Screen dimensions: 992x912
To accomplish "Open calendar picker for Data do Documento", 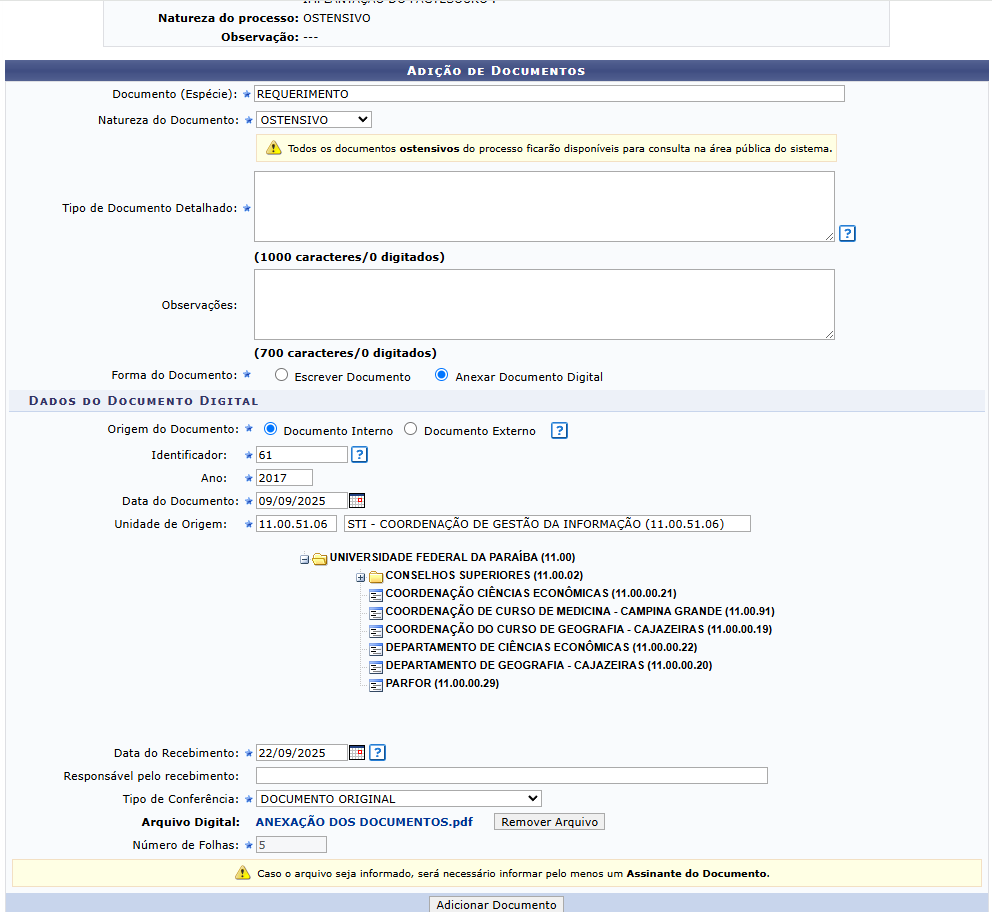I will (x=357, y=501).
